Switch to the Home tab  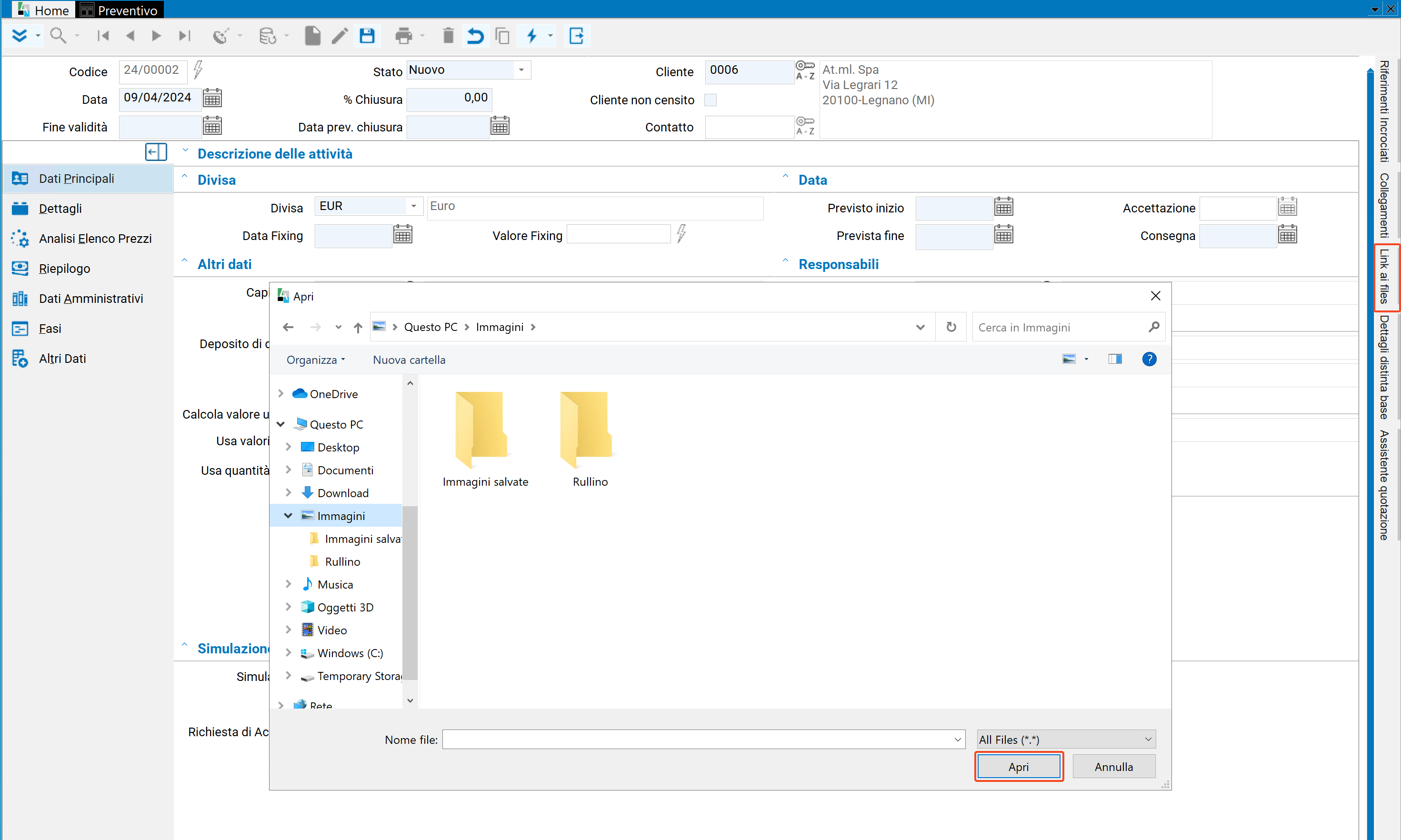click(43, 10)
